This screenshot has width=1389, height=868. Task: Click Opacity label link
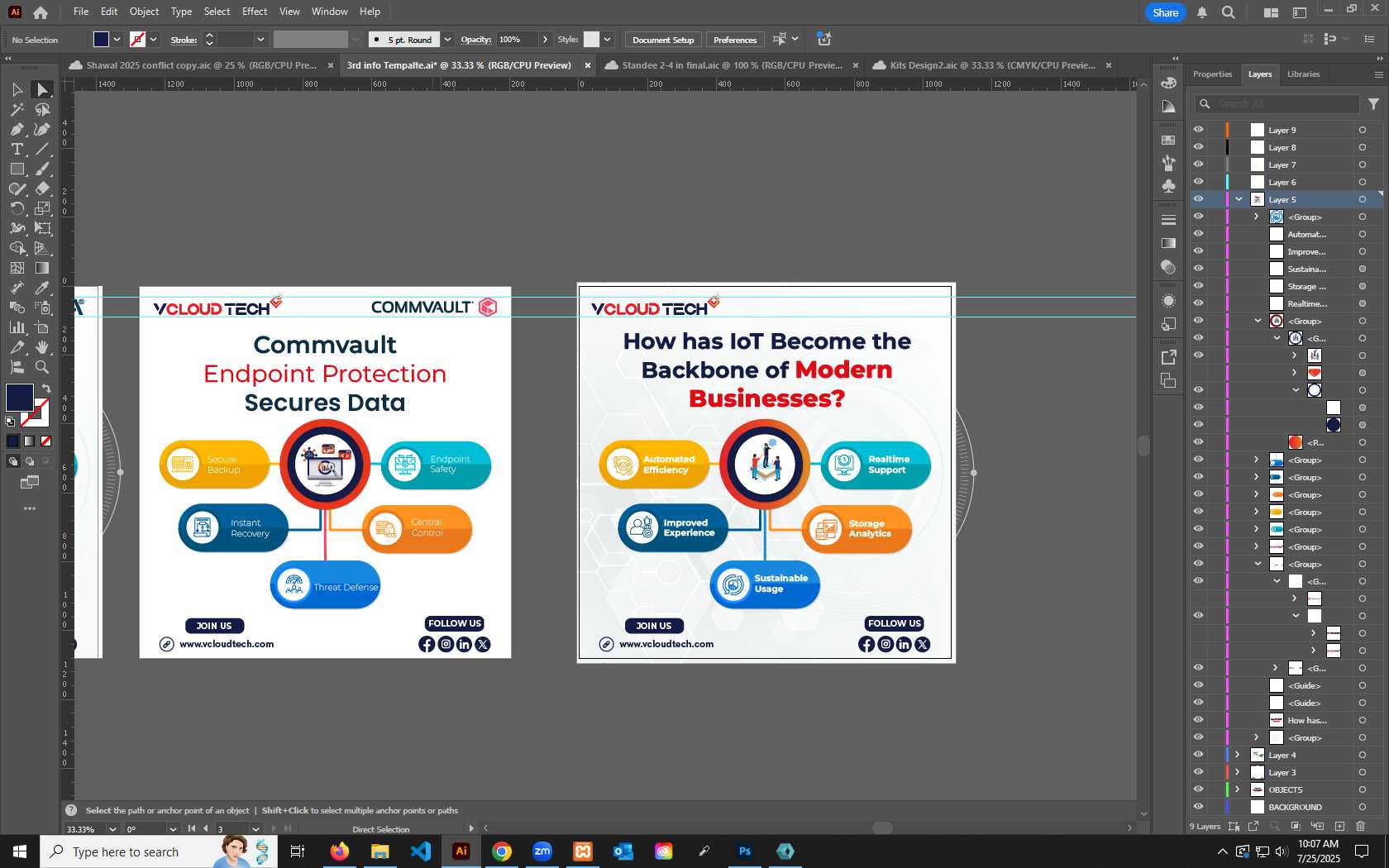(x=475, y=40)
